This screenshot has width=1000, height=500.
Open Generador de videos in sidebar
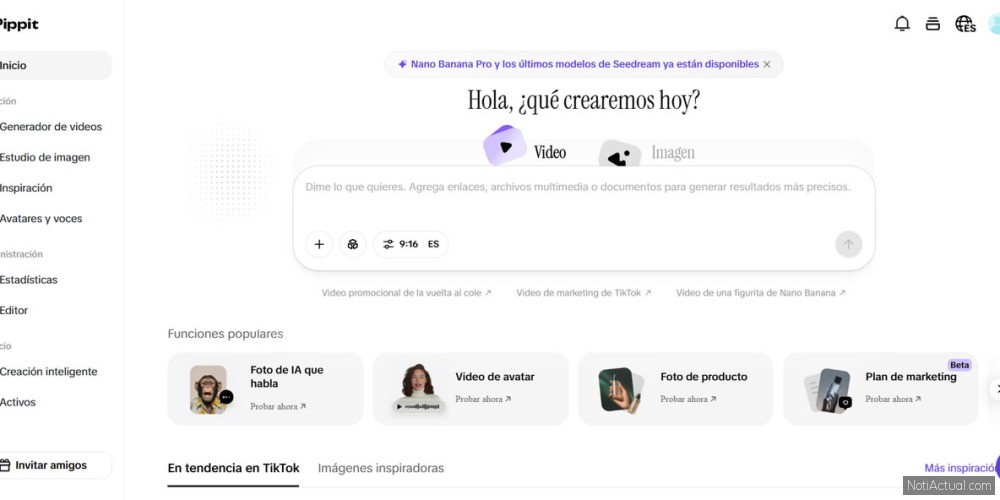51,127
